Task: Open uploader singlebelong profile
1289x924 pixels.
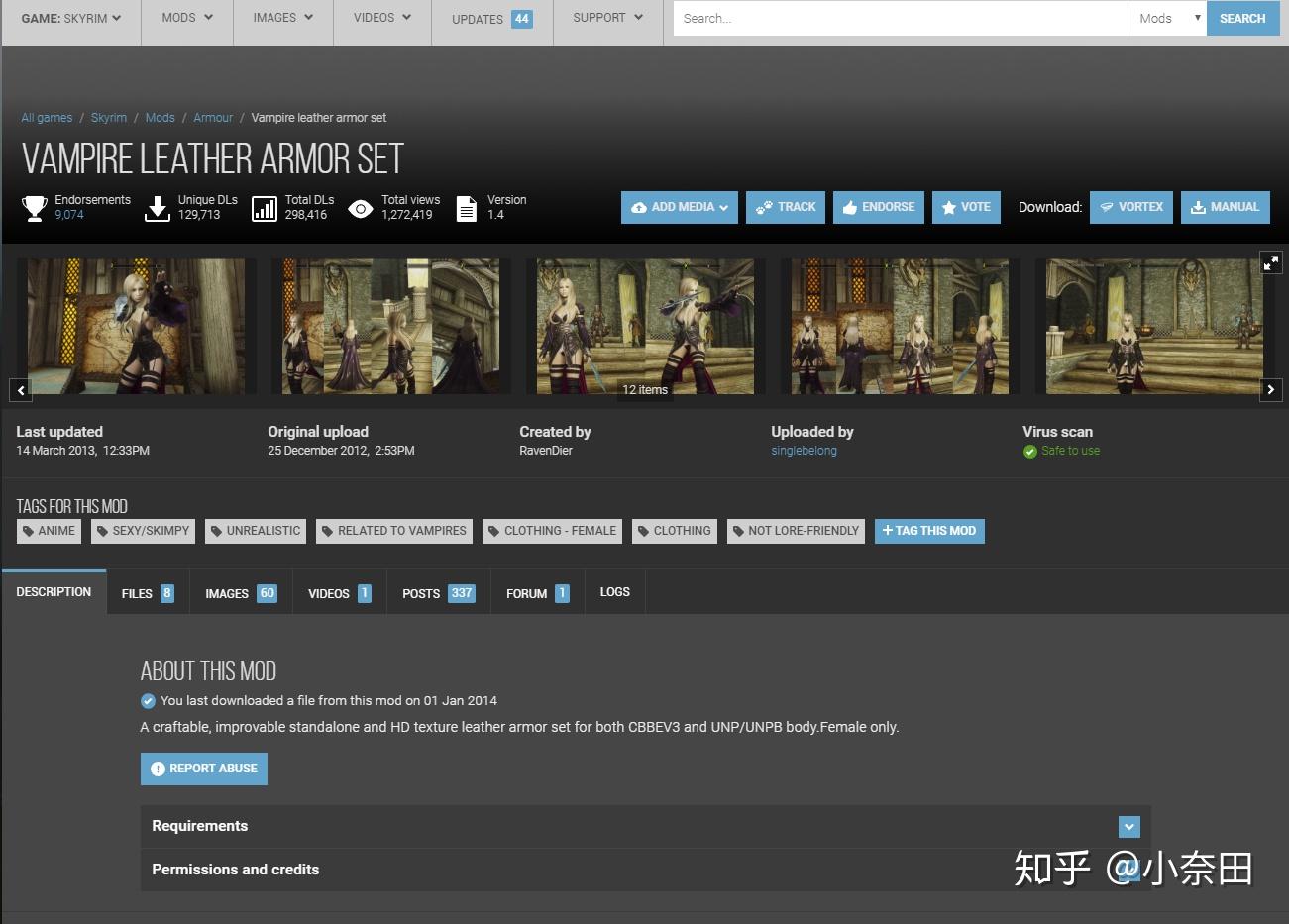Action: click(804, 451)
